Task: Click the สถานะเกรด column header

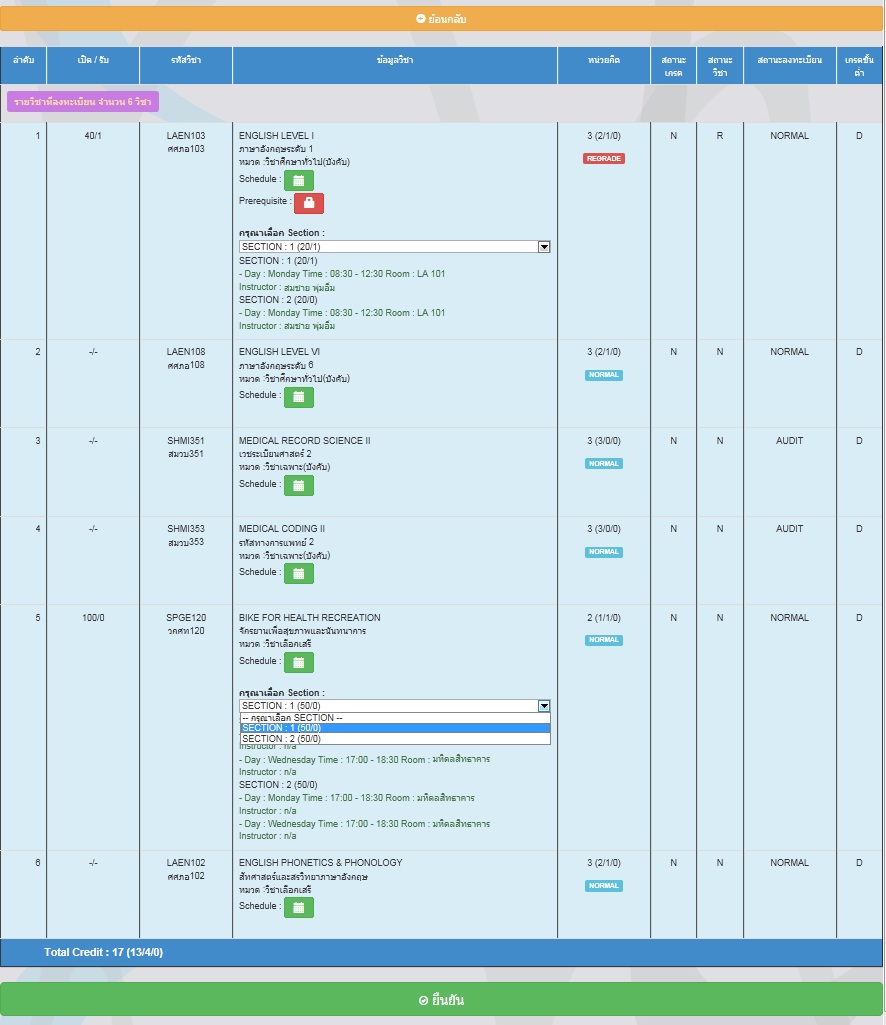Action: pos(673,65)
